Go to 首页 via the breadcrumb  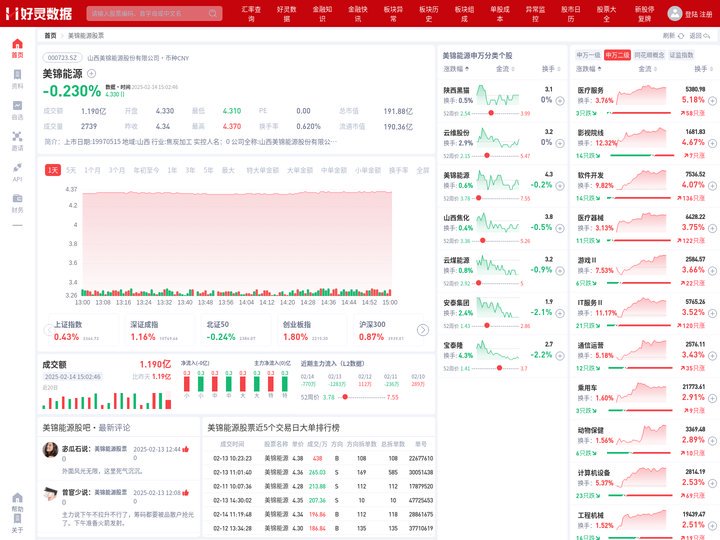click(x=50, y=35)
